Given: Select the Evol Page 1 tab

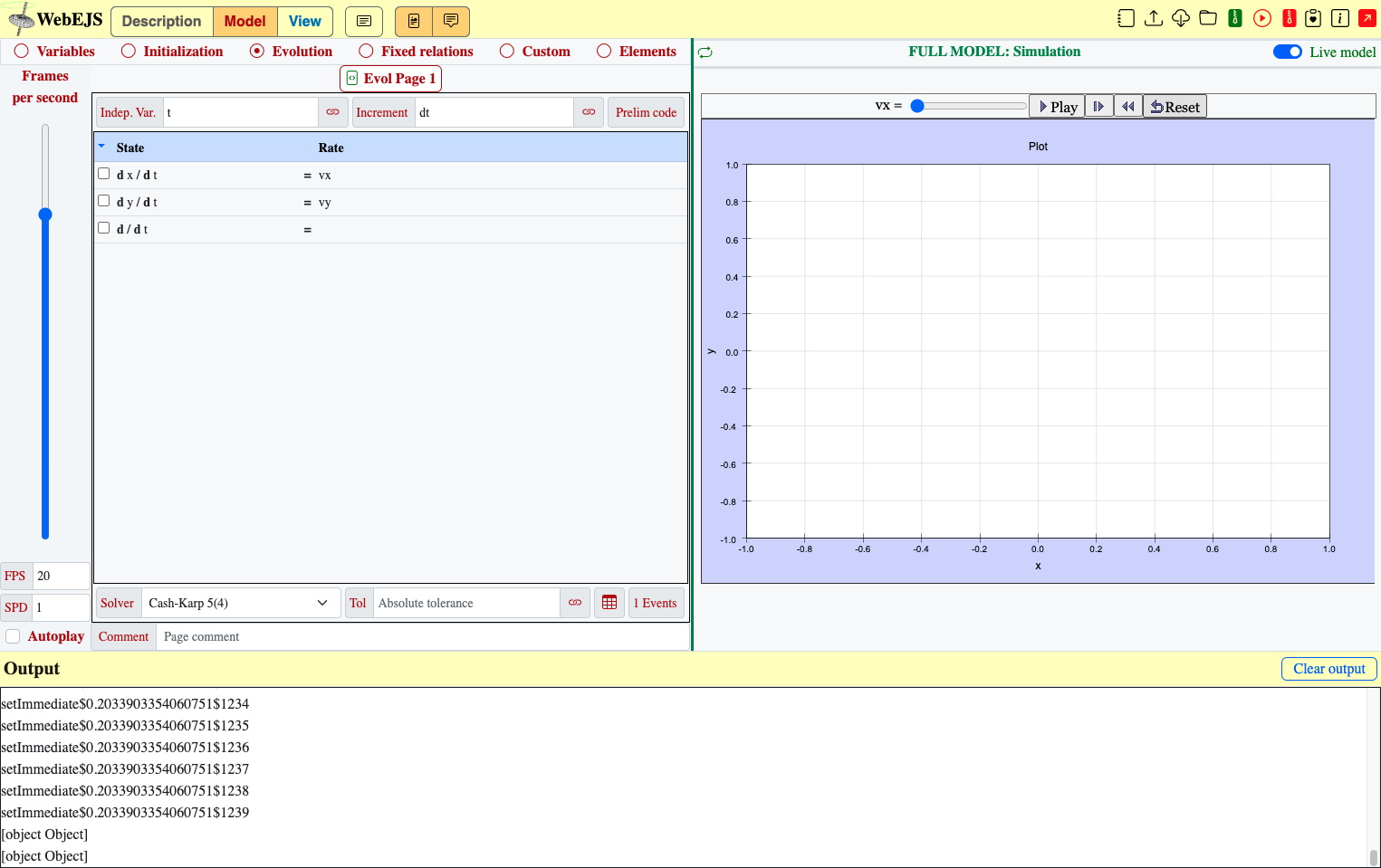Looking at the screenshot, I should (390, 79).
